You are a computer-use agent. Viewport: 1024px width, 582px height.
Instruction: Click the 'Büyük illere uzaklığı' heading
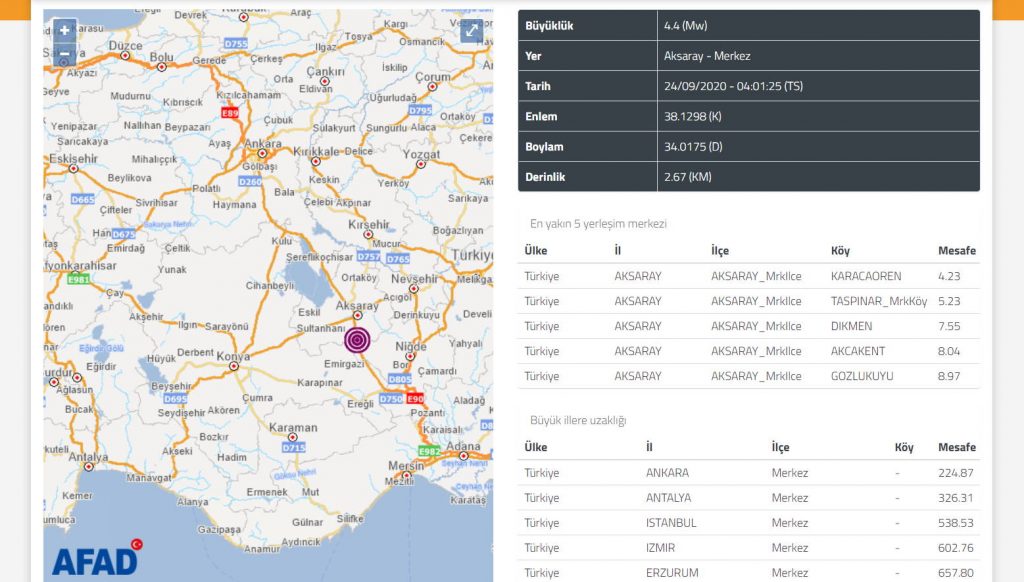tap(578, 420)
